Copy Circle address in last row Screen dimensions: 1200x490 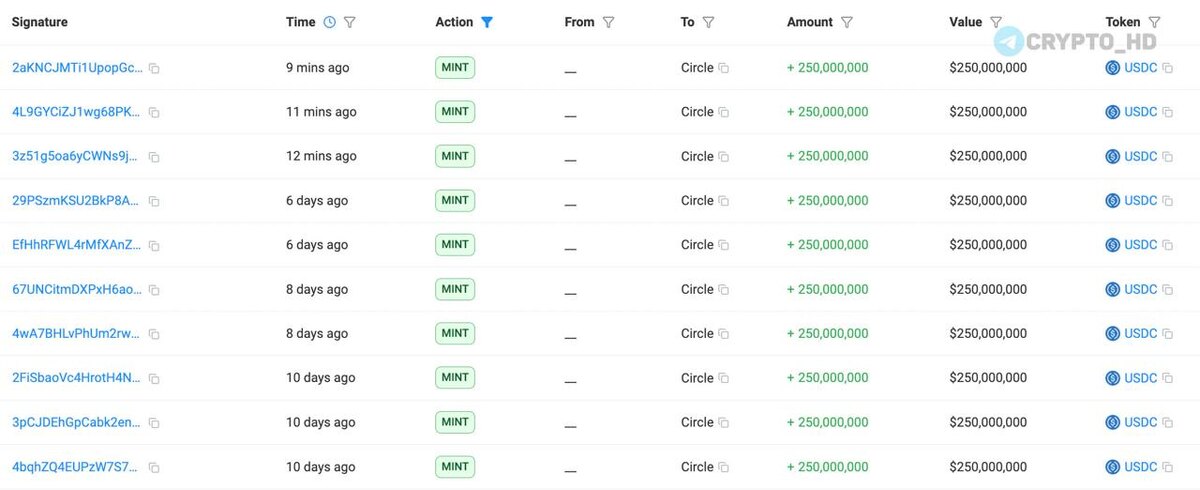(723, 467)
